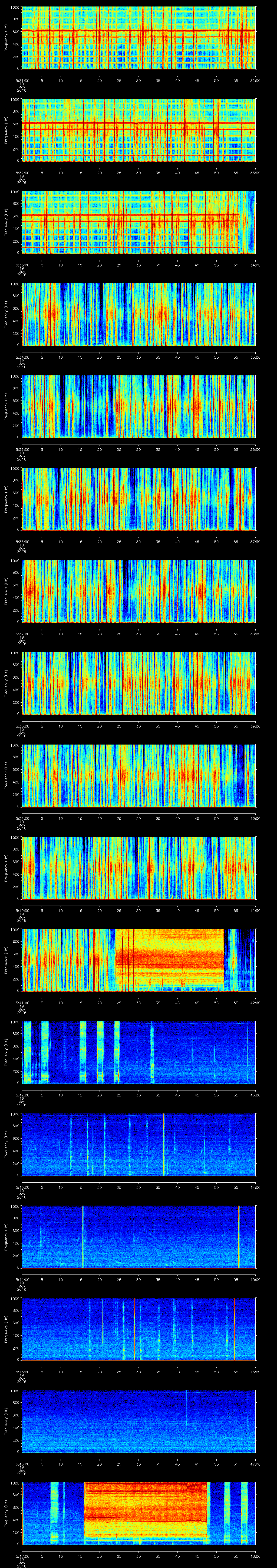Screen dimensions: 277x1568
Task: Click the '32:00' end time label
Action: pos(255,80)
